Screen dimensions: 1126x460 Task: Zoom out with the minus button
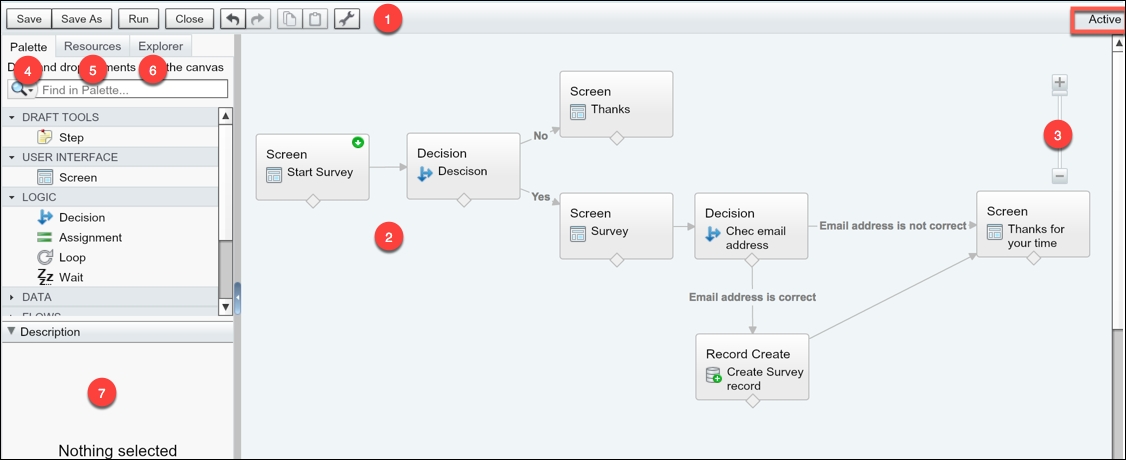click(1059, 175)
